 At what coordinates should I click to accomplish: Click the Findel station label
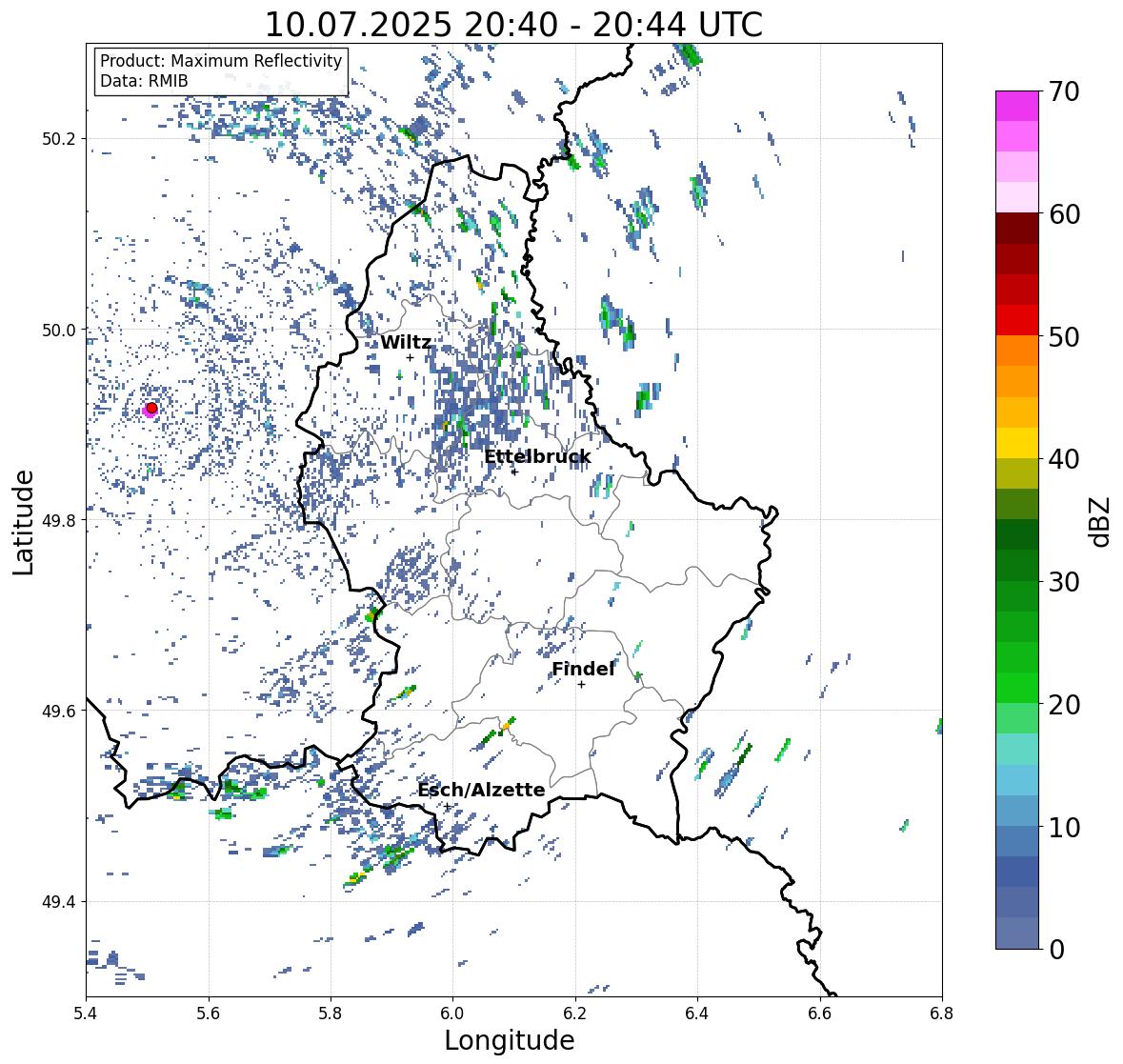pos(583,669)
